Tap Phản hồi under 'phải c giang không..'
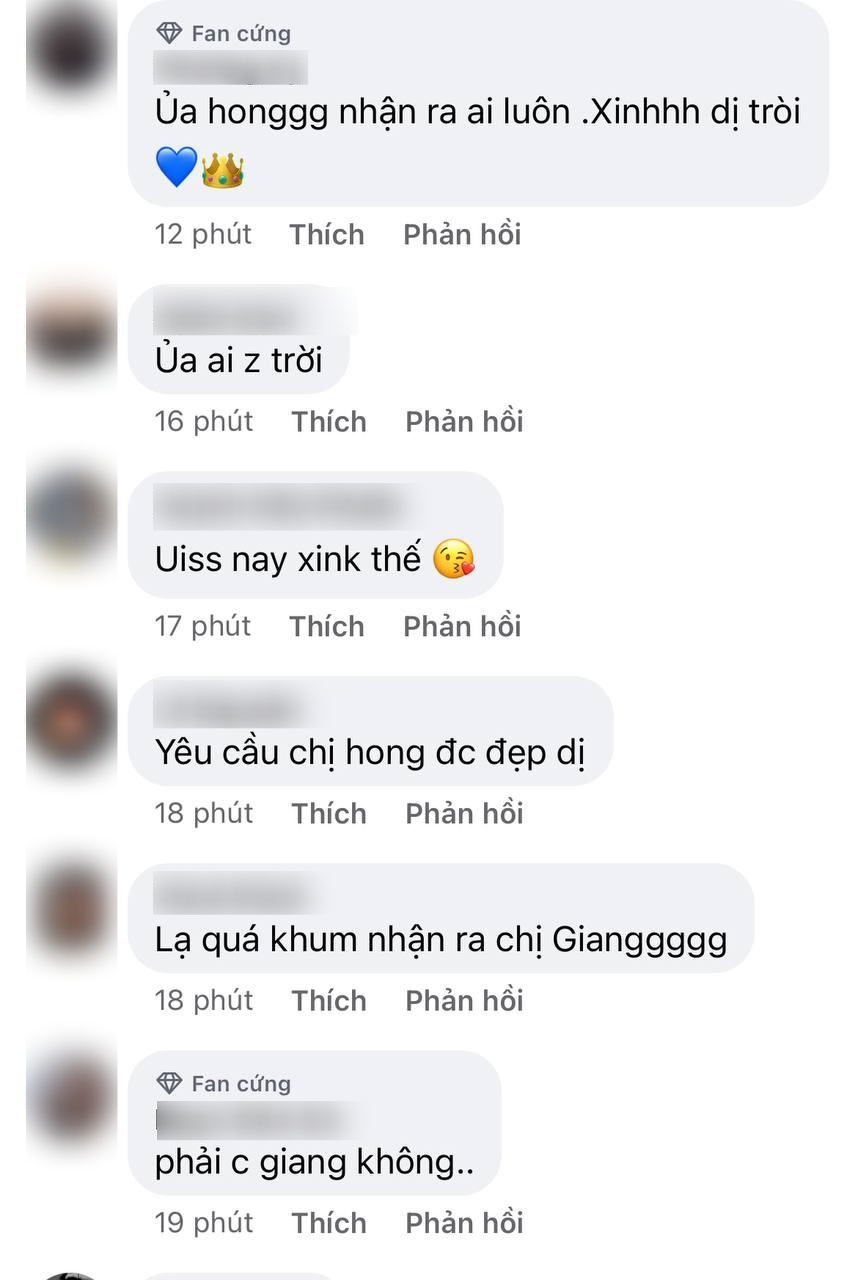This screenshot has height=1280, width=858. (x=464, y=1223)
